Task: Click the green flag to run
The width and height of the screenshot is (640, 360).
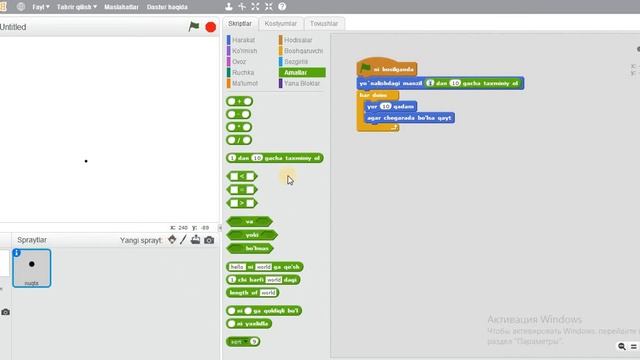Action: point(194,27)
